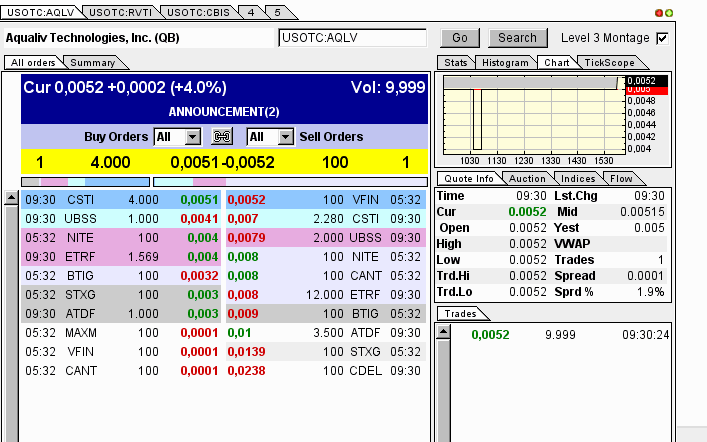The width and height of the screenshot is (707, 442).
Task: Open the TickScope tab
Action: (x=609, y=63)
